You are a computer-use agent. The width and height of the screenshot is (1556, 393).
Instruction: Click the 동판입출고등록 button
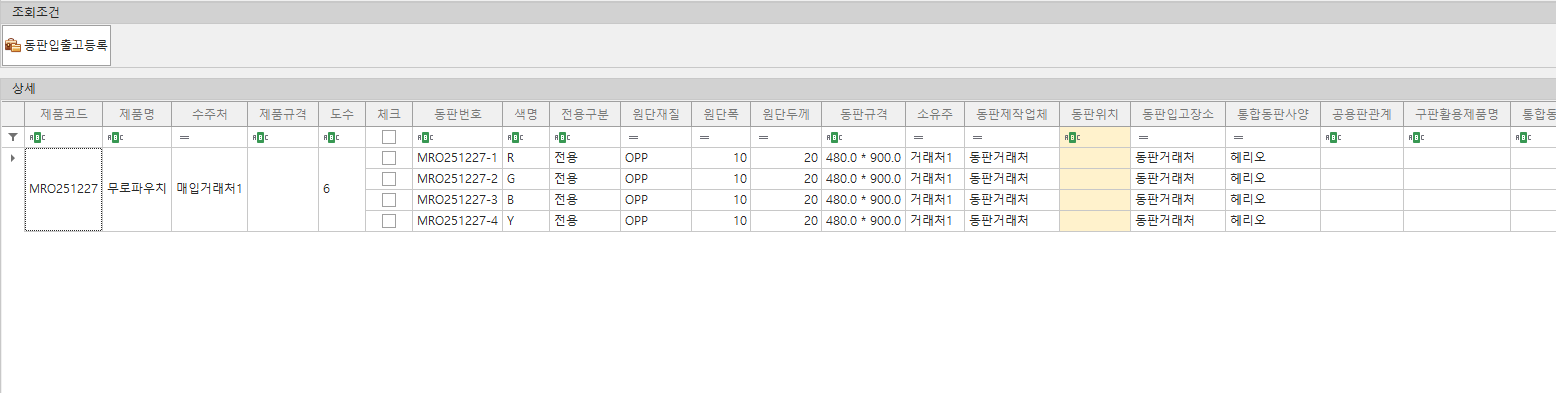point(56,45)
